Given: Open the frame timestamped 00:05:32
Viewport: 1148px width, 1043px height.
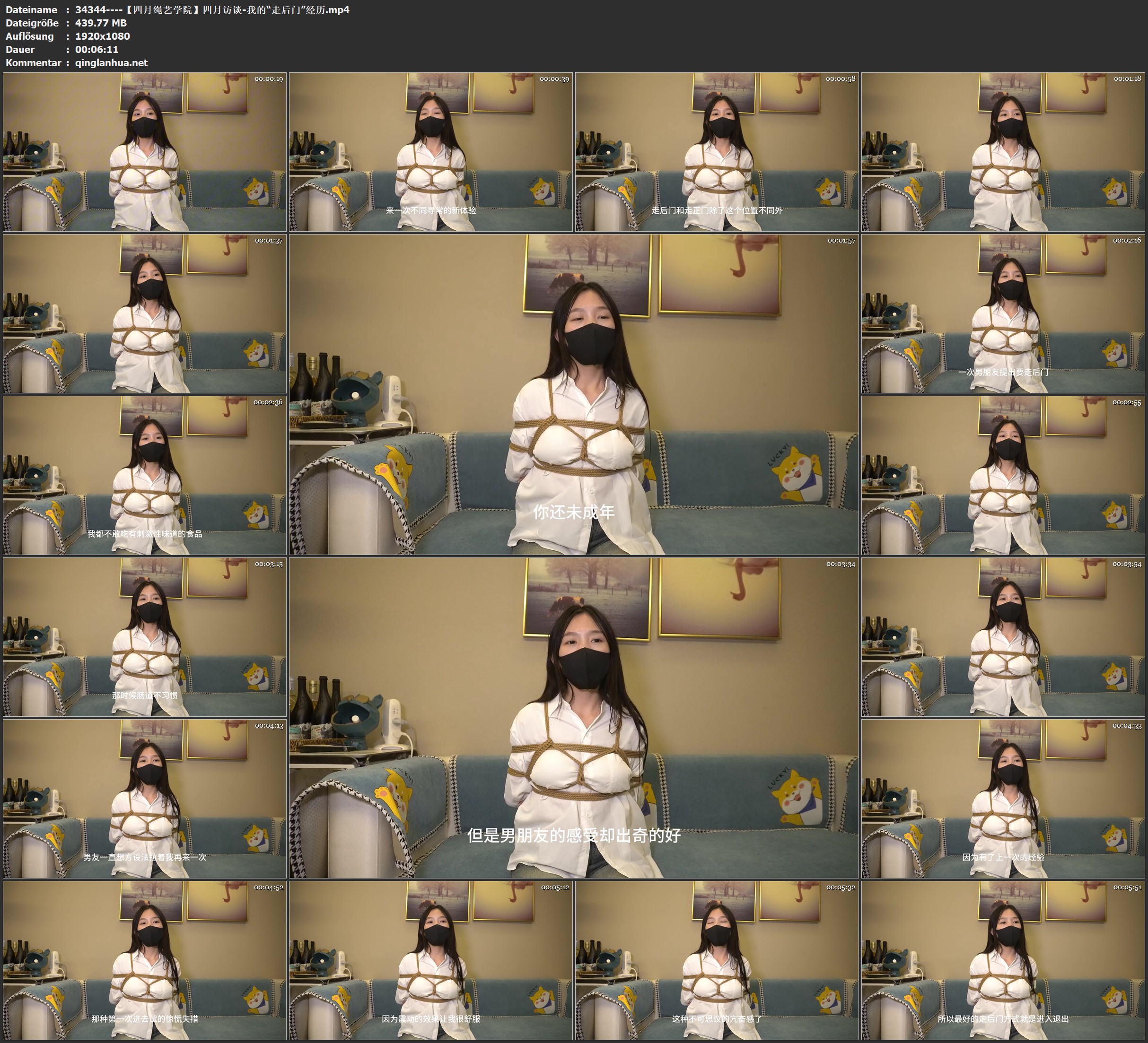Looking at the screenshot, I should 716,960.
